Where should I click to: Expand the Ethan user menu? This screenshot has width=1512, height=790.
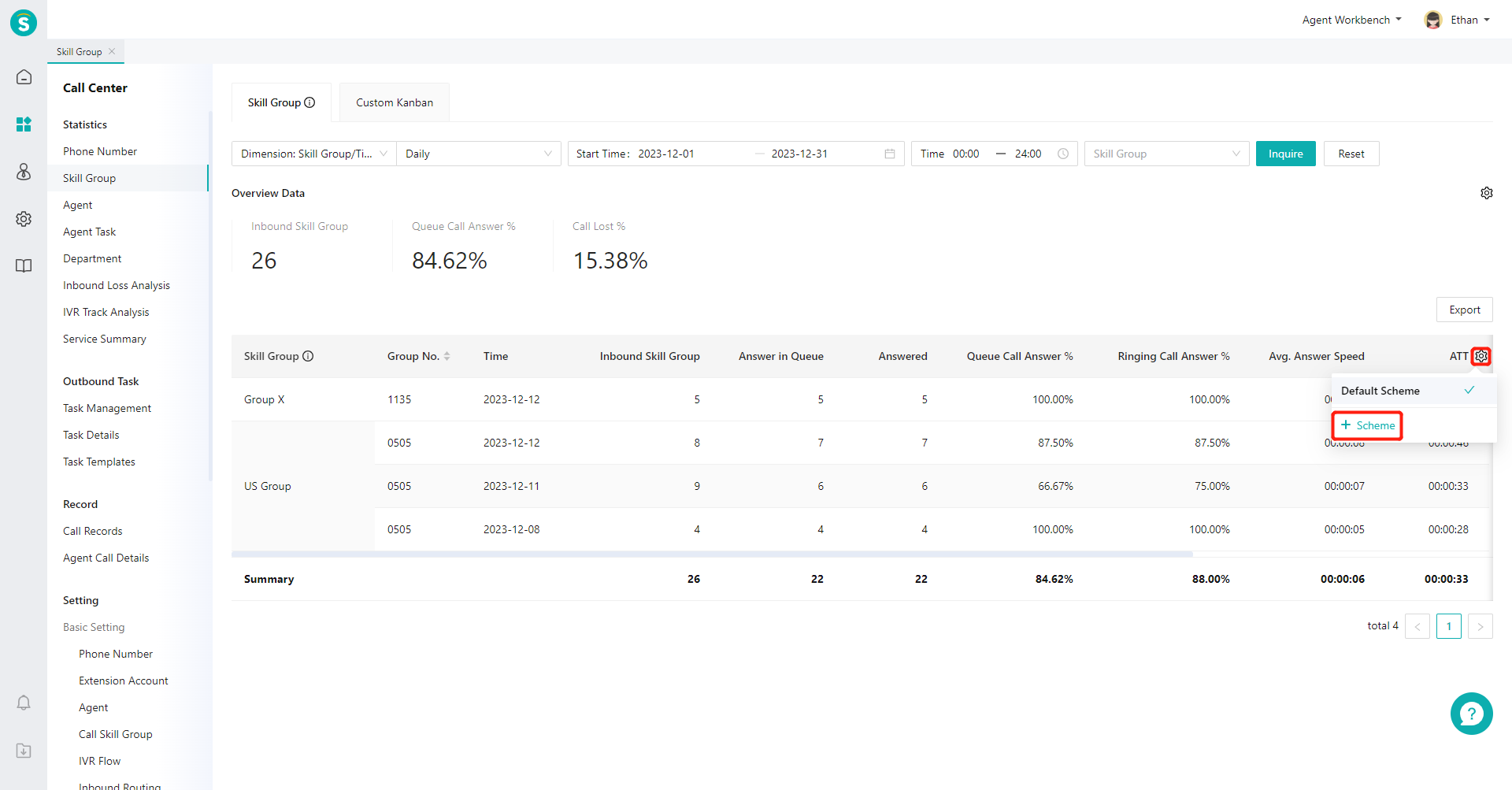point(1470,20)
